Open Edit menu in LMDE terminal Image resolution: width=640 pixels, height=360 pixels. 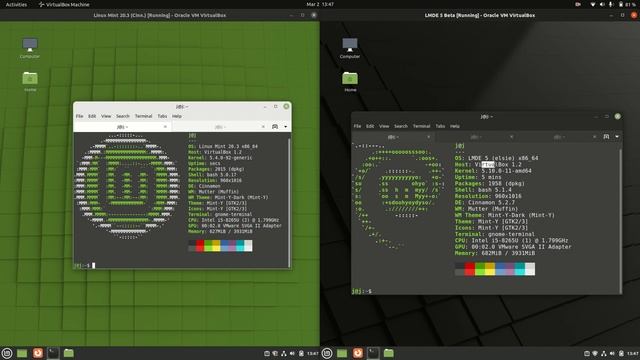pos(370,126)
